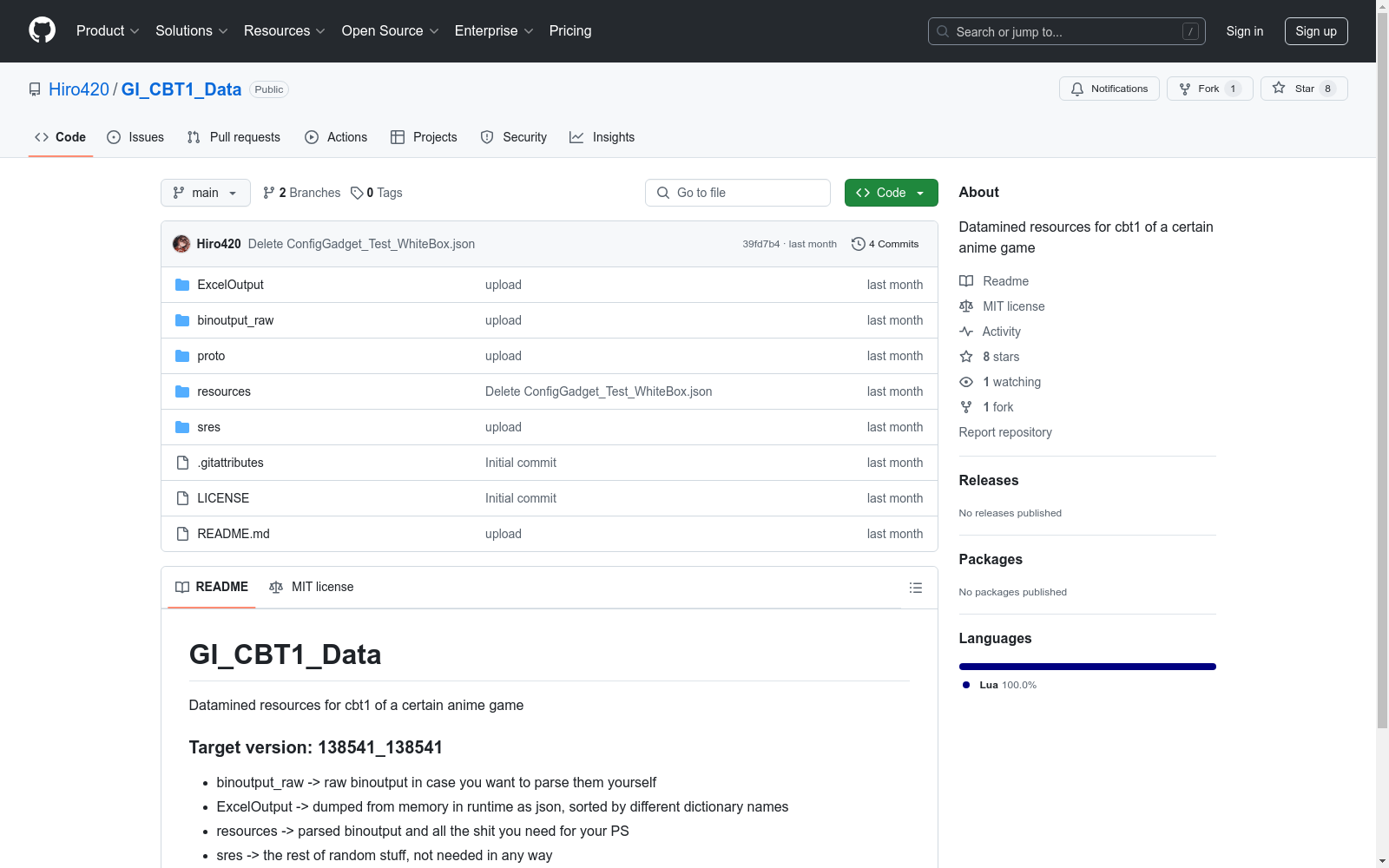Switch to the Insights tab
Screen dimensions: 1389x868
click(602, 137)
